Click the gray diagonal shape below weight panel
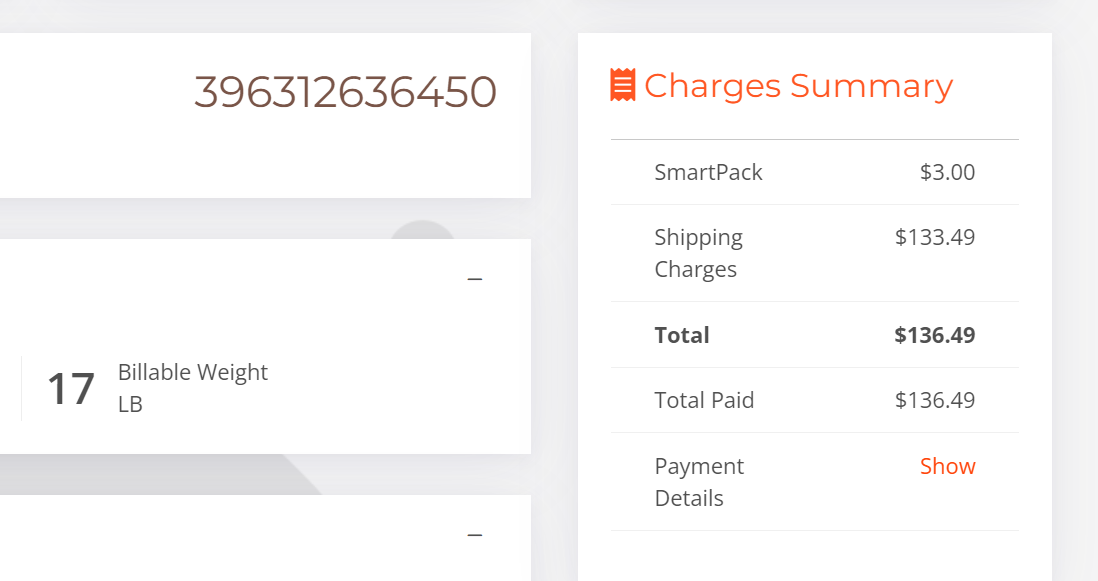This screenshot has height=581, width=1098. click(x=161, y=475)
